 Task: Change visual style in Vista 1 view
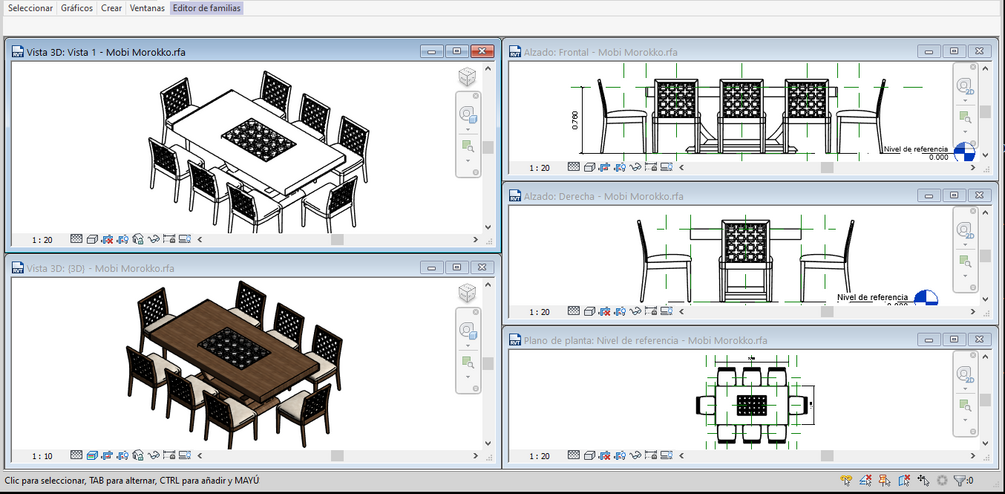point(92,240)
